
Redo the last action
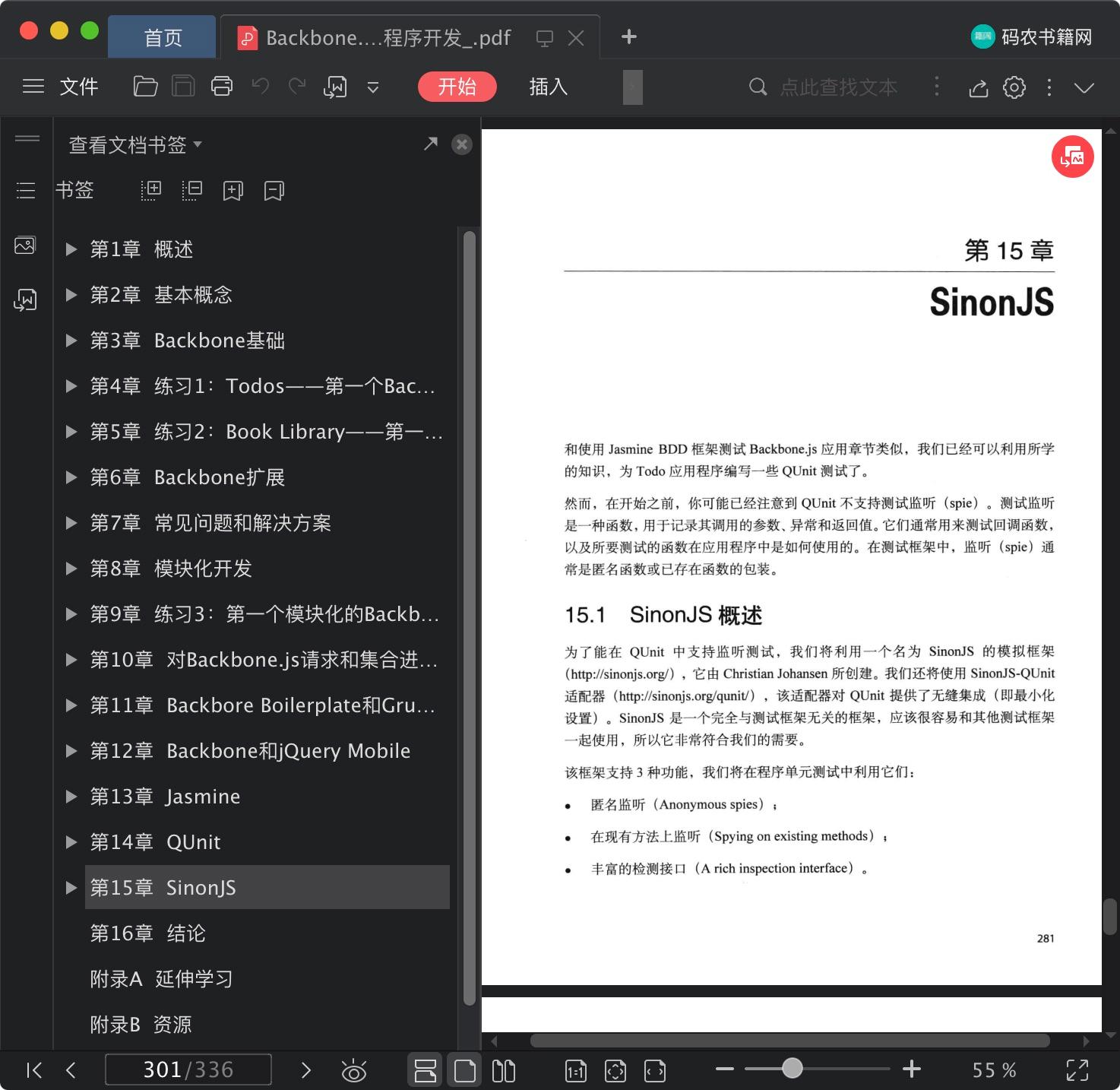[297, 87]
